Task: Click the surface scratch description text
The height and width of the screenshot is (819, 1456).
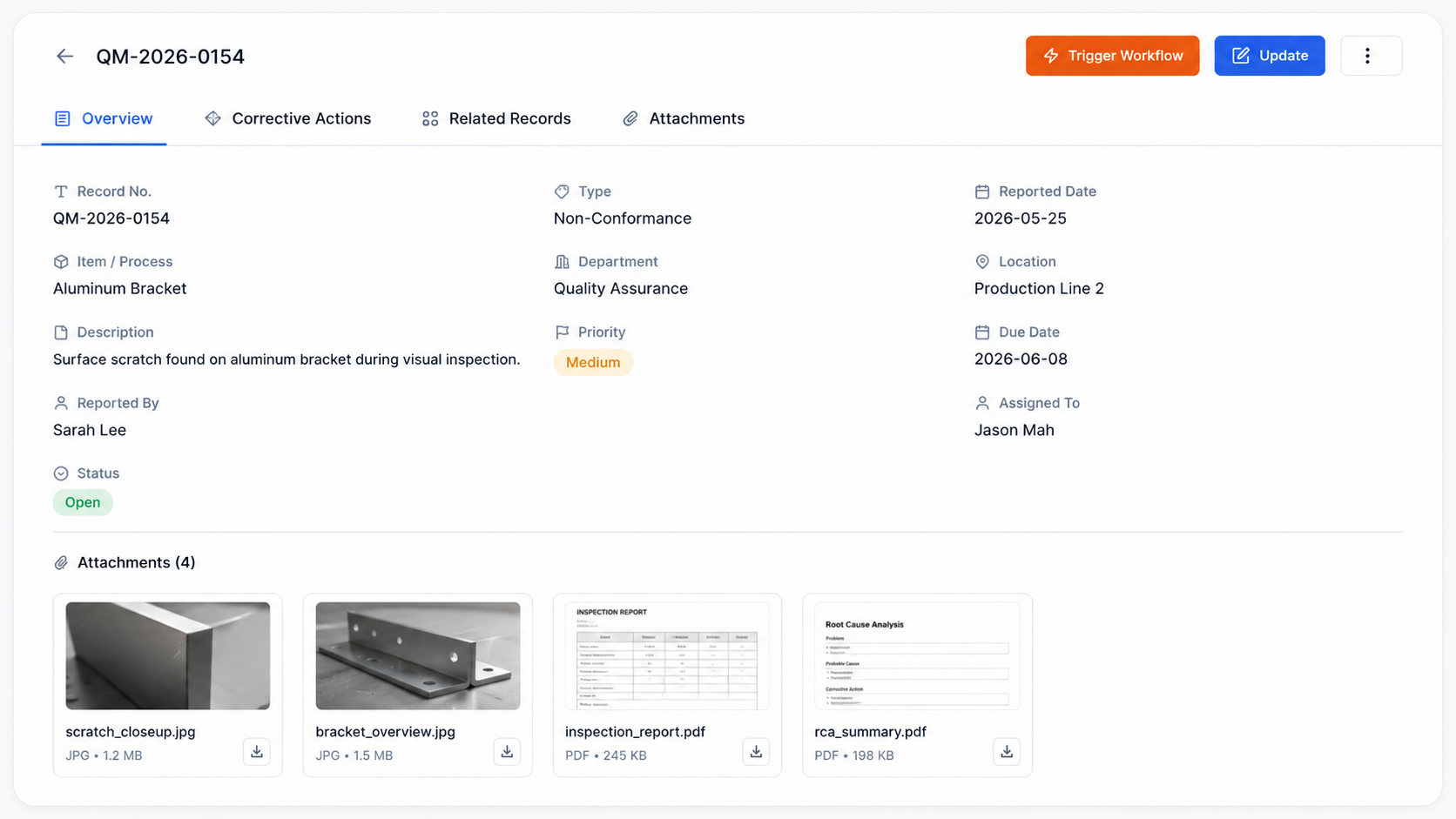Action: click(286, 359)
